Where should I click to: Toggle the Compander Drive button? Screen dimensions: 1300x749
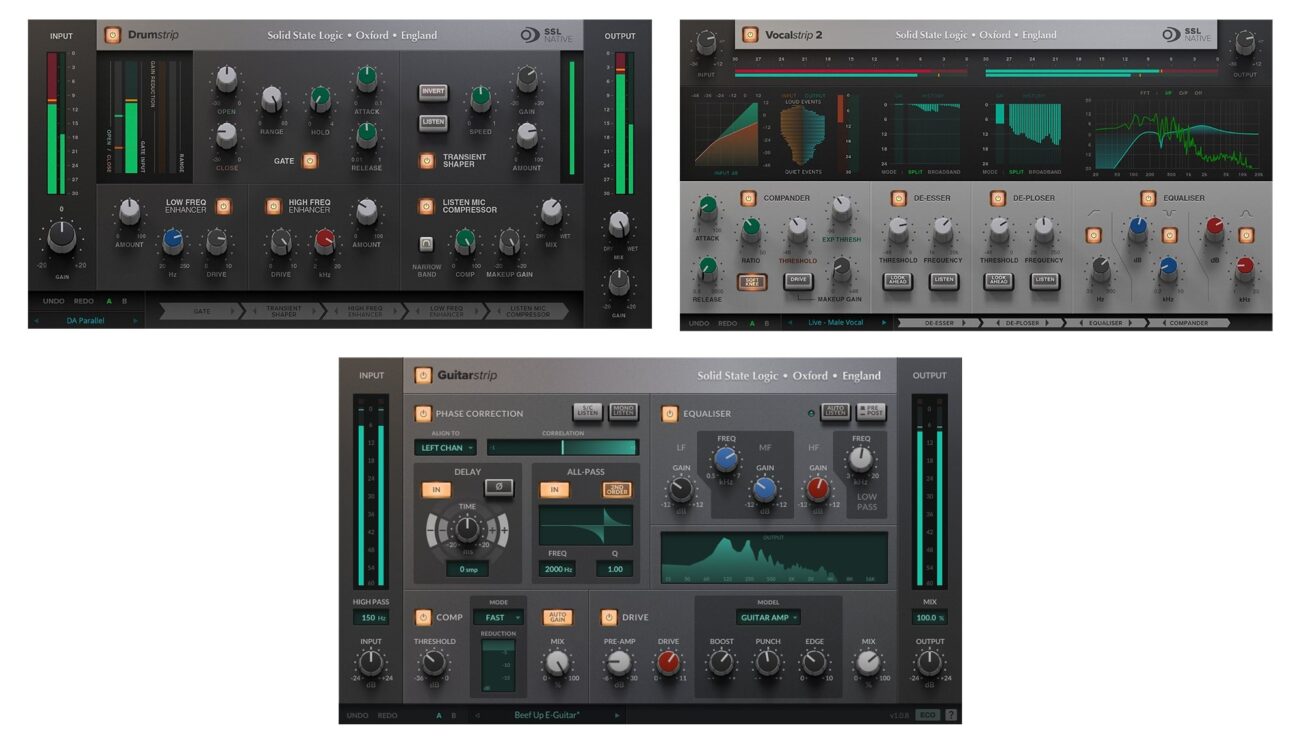(797, 281)
